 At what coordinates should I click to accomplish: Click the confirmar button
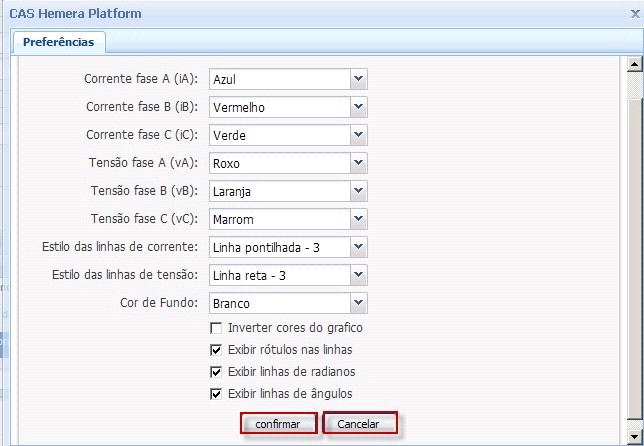tap(278, 424)
